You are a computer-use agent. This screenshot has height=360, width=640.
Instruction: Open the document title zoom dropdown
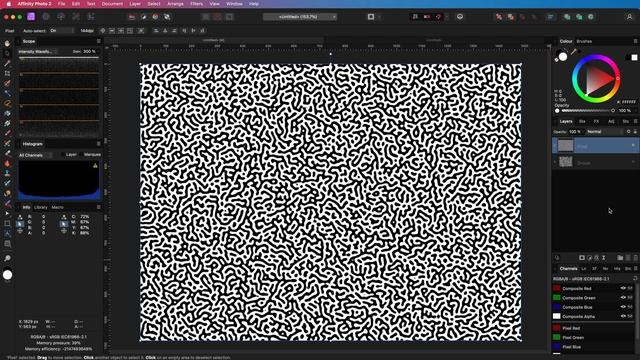(x=300, y=17)
